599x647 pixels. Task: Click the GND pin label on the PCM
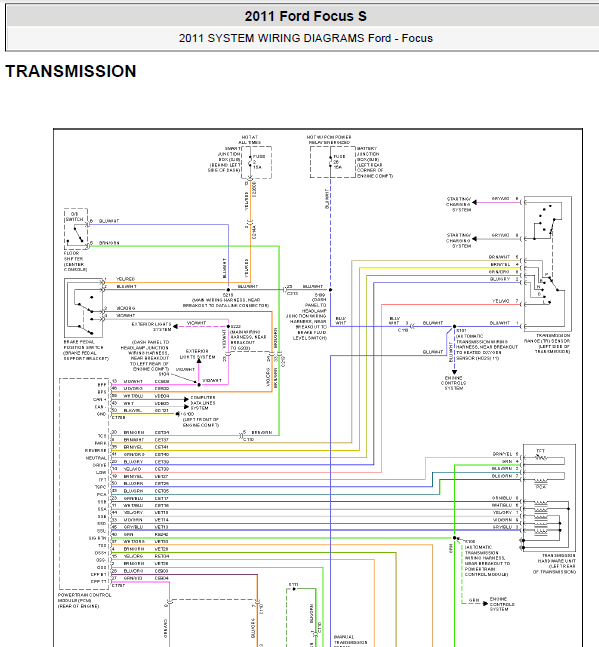pos(101,414)
